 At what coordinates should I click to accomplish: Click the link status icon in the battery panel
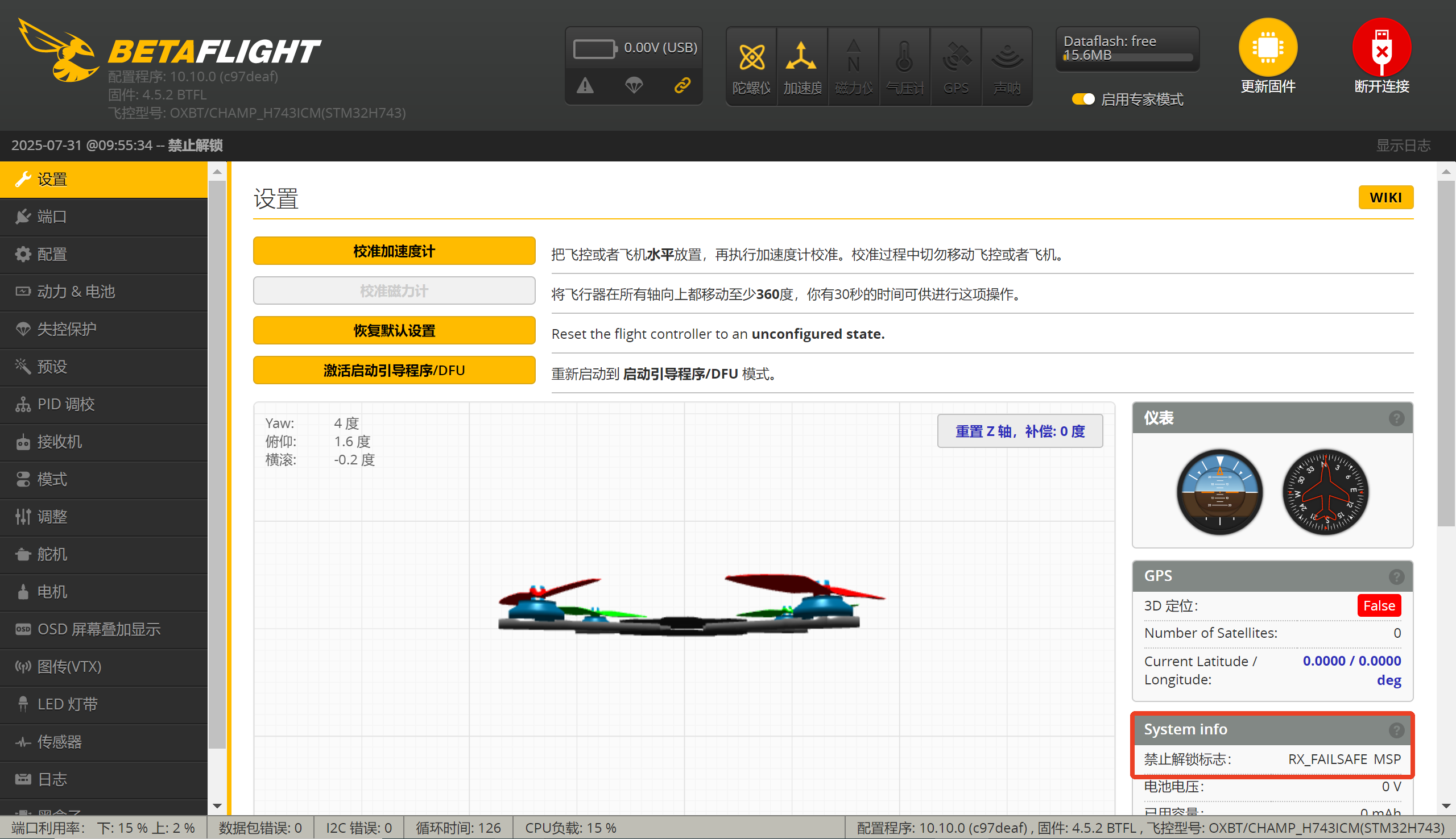[x=682, y=86]
